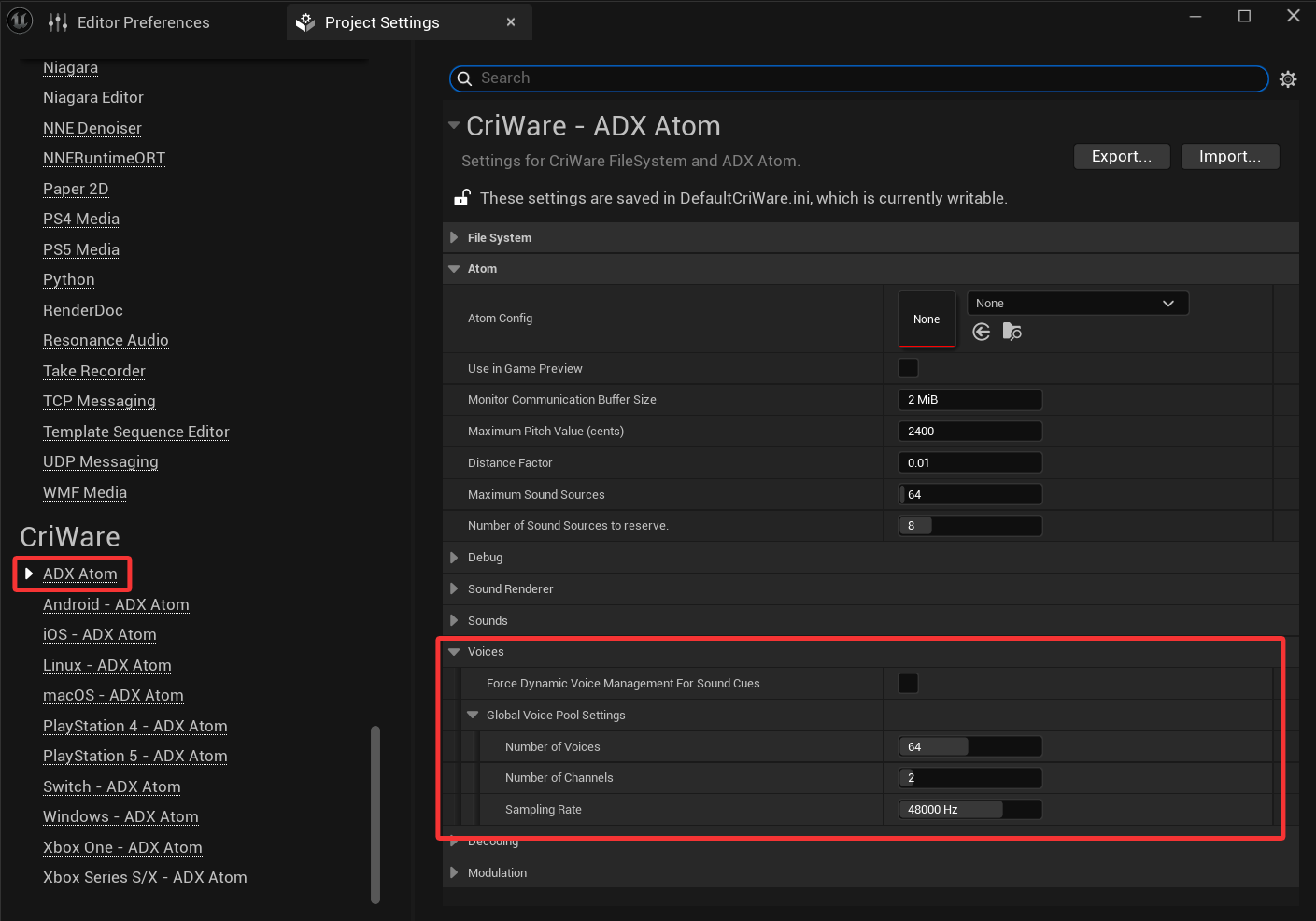Screen dimensions: 1316x921
Task: Edit the Monitor Communication Buffer Size field
Action: (x=969, y=400)
